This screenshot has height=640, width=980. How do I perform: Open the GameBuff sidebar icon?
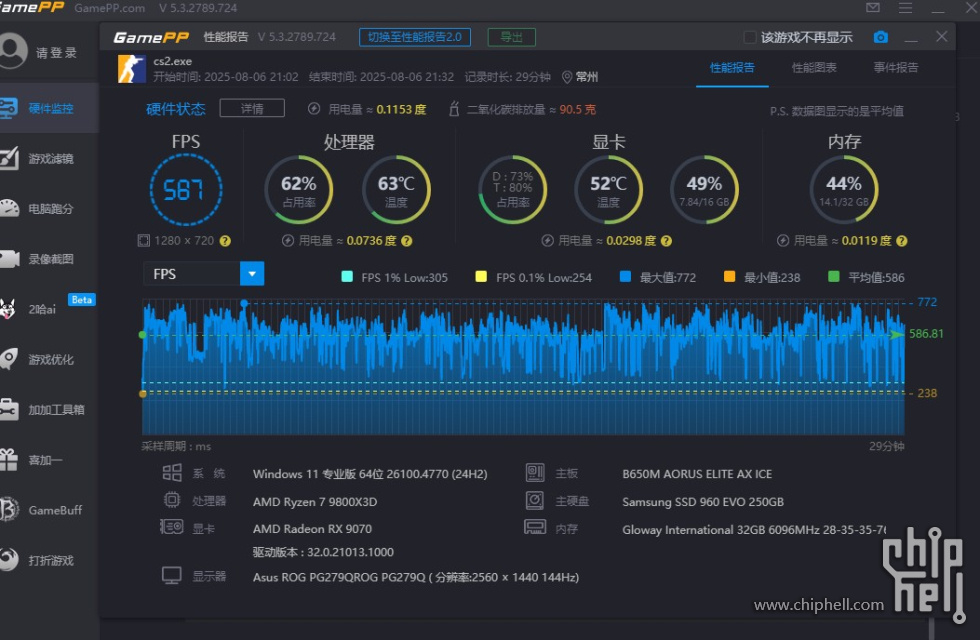point(9,509)
